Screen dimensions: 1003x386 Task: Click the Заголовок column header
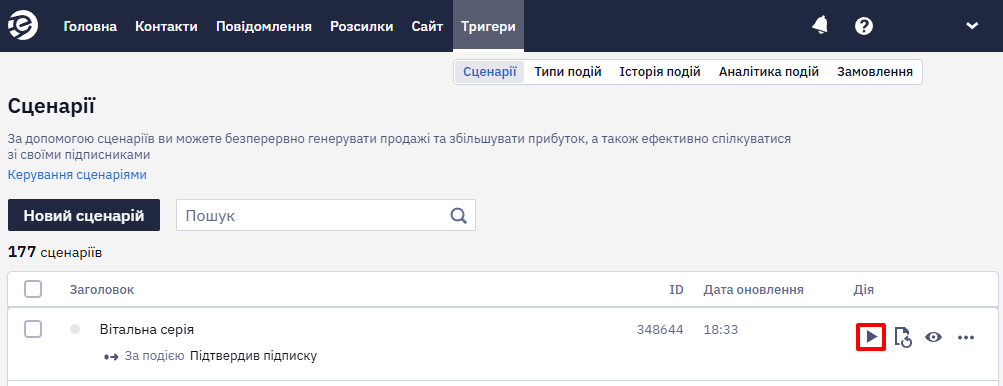point(102,290)
